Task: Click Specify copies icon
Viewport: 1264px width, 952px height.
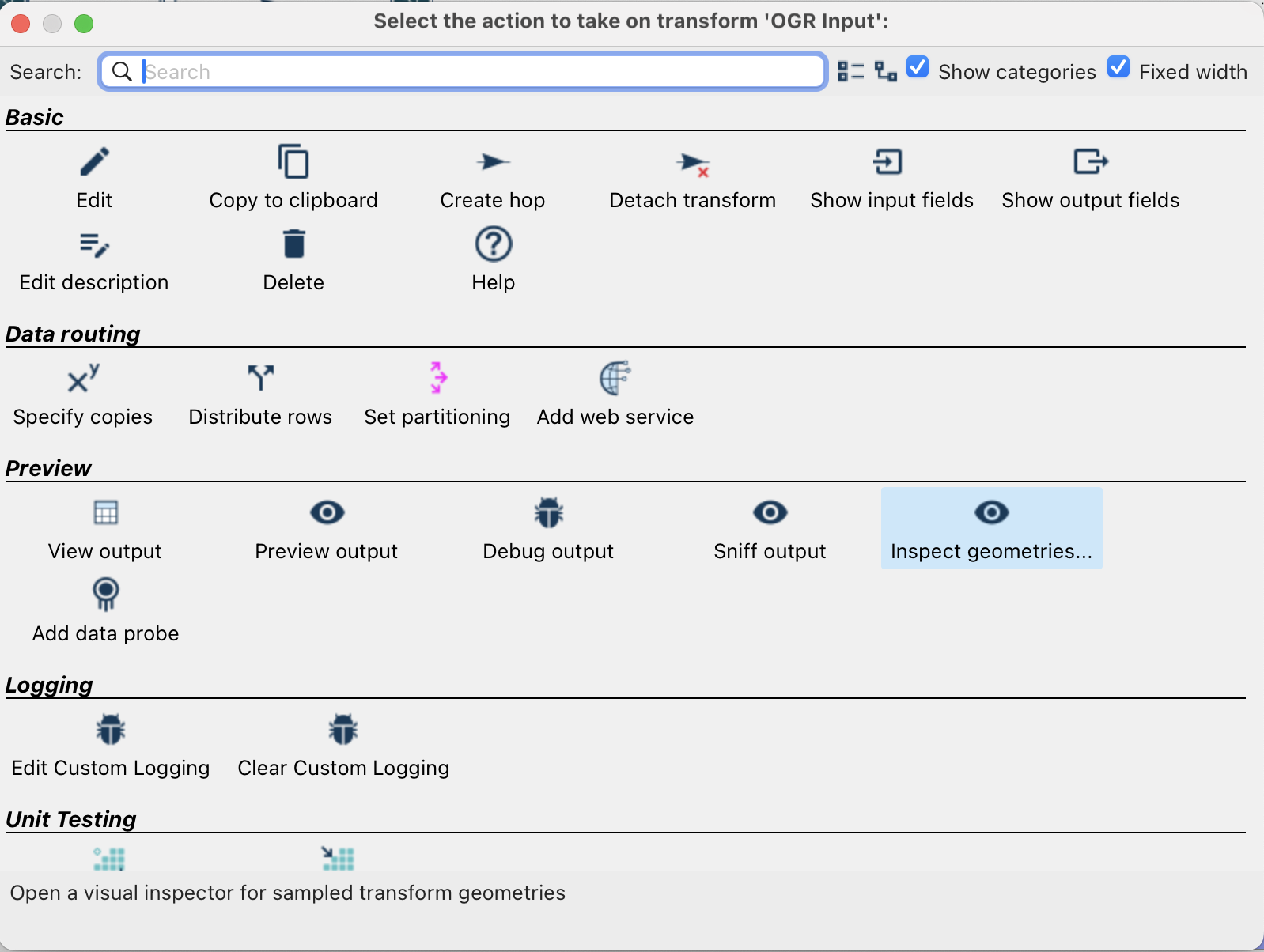Action: [x=83, y=378]
